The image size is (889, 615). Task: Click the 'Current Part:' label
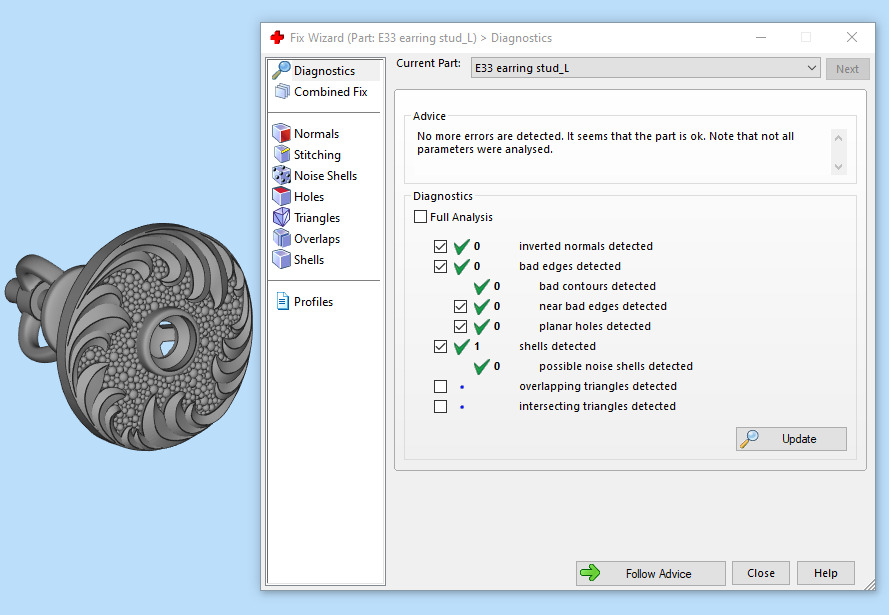tap(428, 63)
